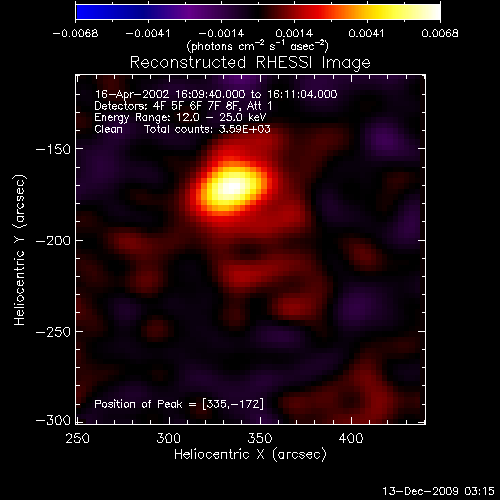500x500 pixels.
Task: Click the bright flare peak in the image
Action: [232, 187]
